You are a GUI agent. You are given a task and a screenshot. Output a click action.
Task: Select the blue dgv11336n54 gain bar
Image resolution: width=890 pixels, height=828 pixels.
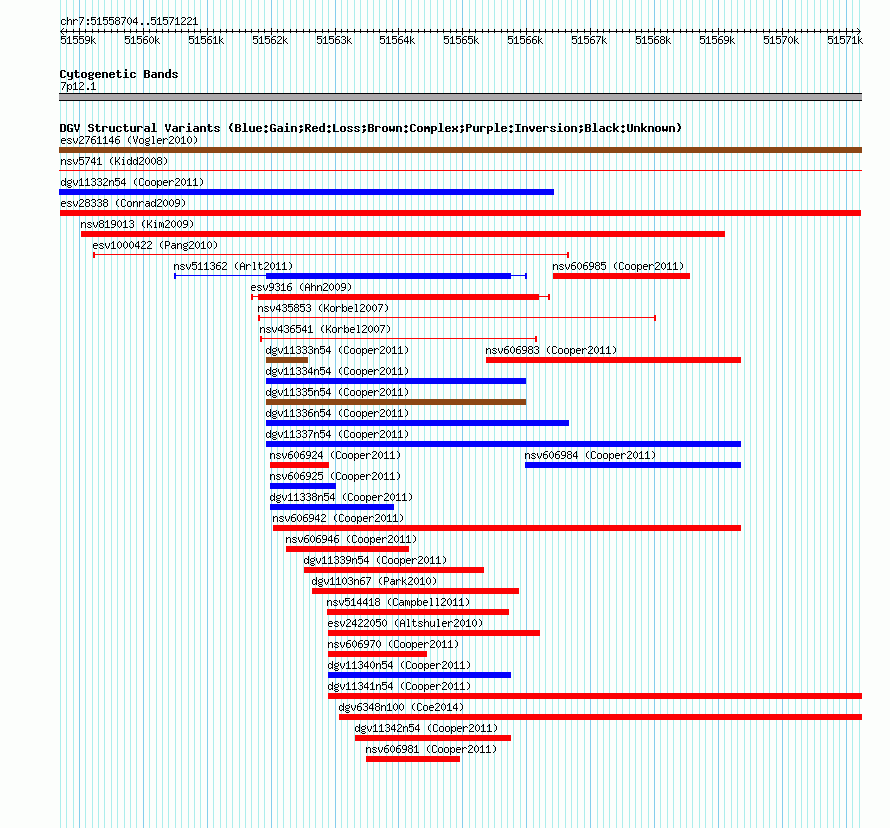(x=417, y=423)
